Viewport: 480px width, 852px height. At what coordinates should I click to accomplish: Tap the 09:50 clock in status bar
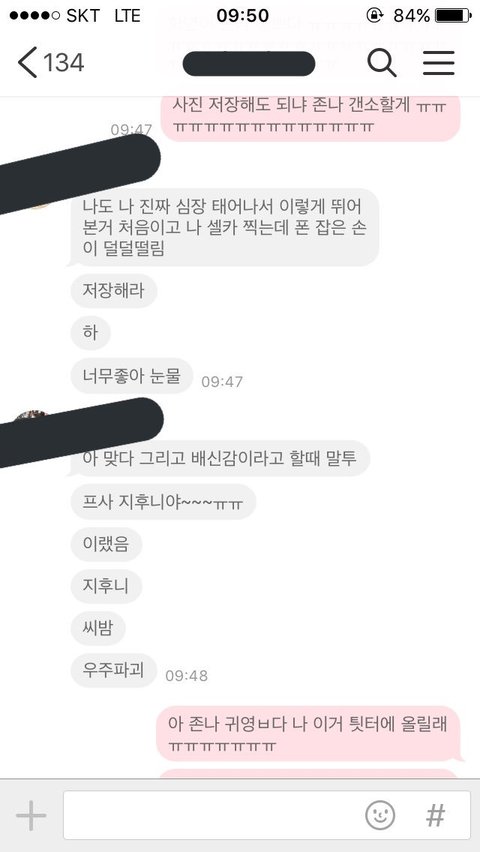click(242, 16)
